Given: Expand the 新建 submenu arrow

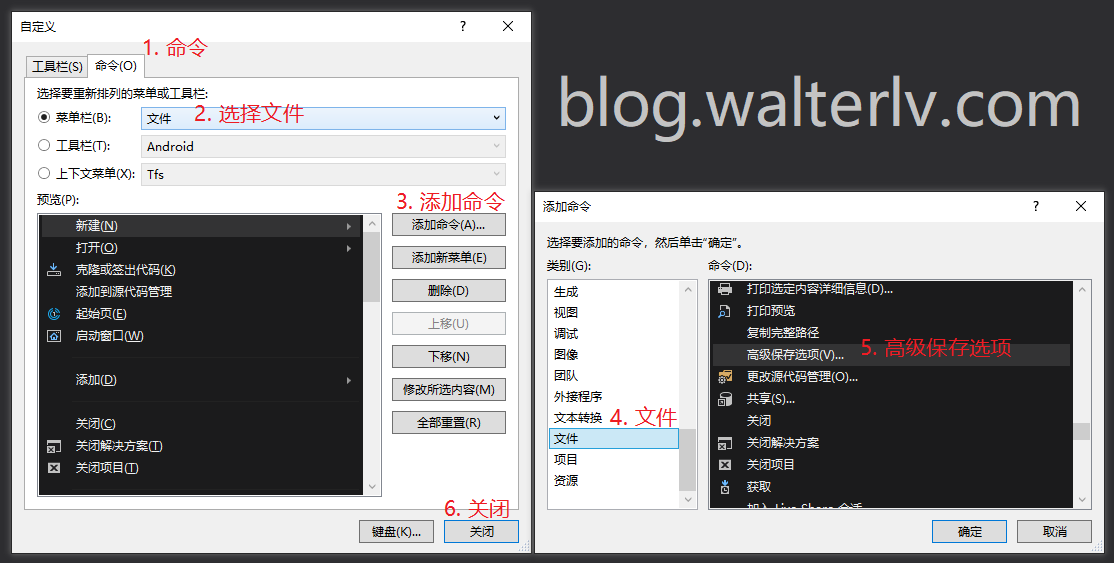Looking at the screenshot, I should click(349, 226).
